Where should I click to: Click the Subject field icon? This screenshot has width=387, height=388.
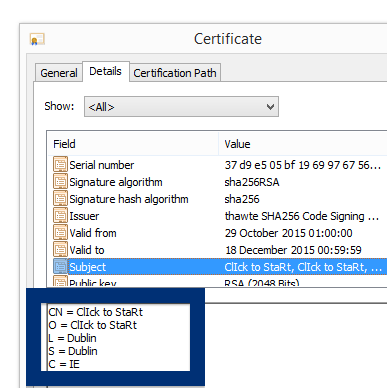[60, 266]
